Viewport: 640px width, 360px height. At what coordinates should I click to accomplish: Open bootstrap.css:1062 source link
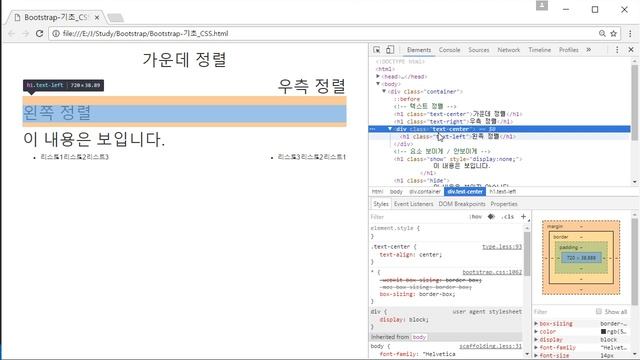(492, 272)
